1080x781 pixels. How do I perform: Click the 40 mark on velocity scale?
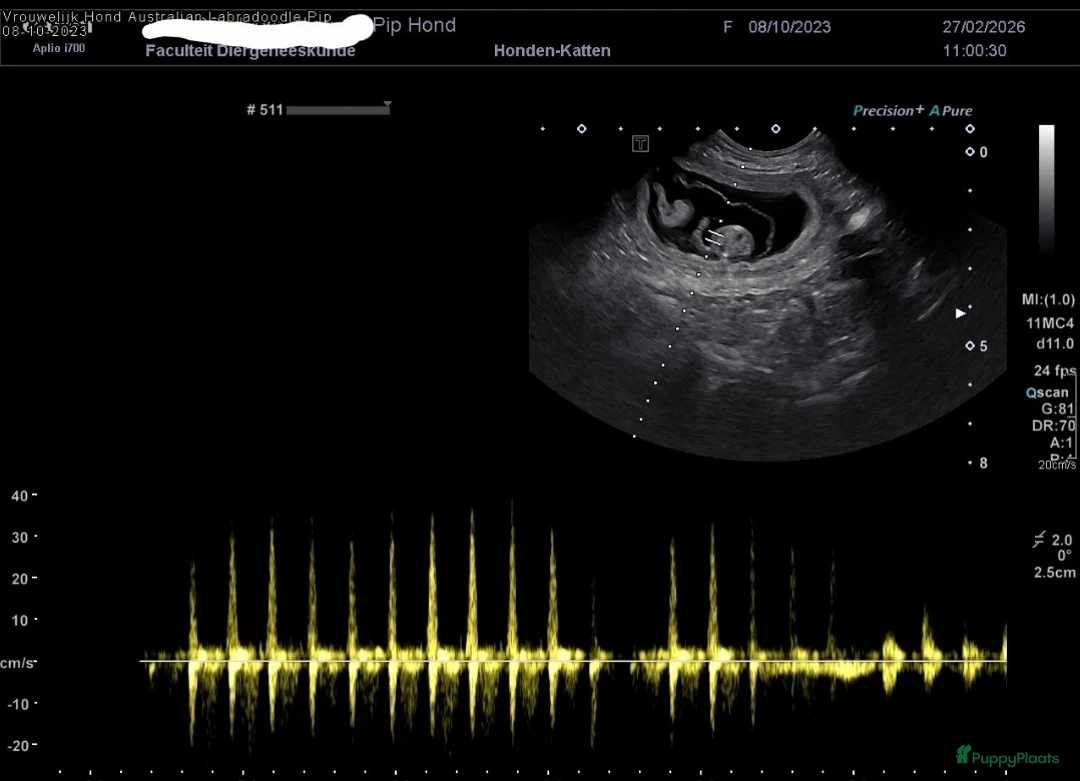[x=18, y=495]
